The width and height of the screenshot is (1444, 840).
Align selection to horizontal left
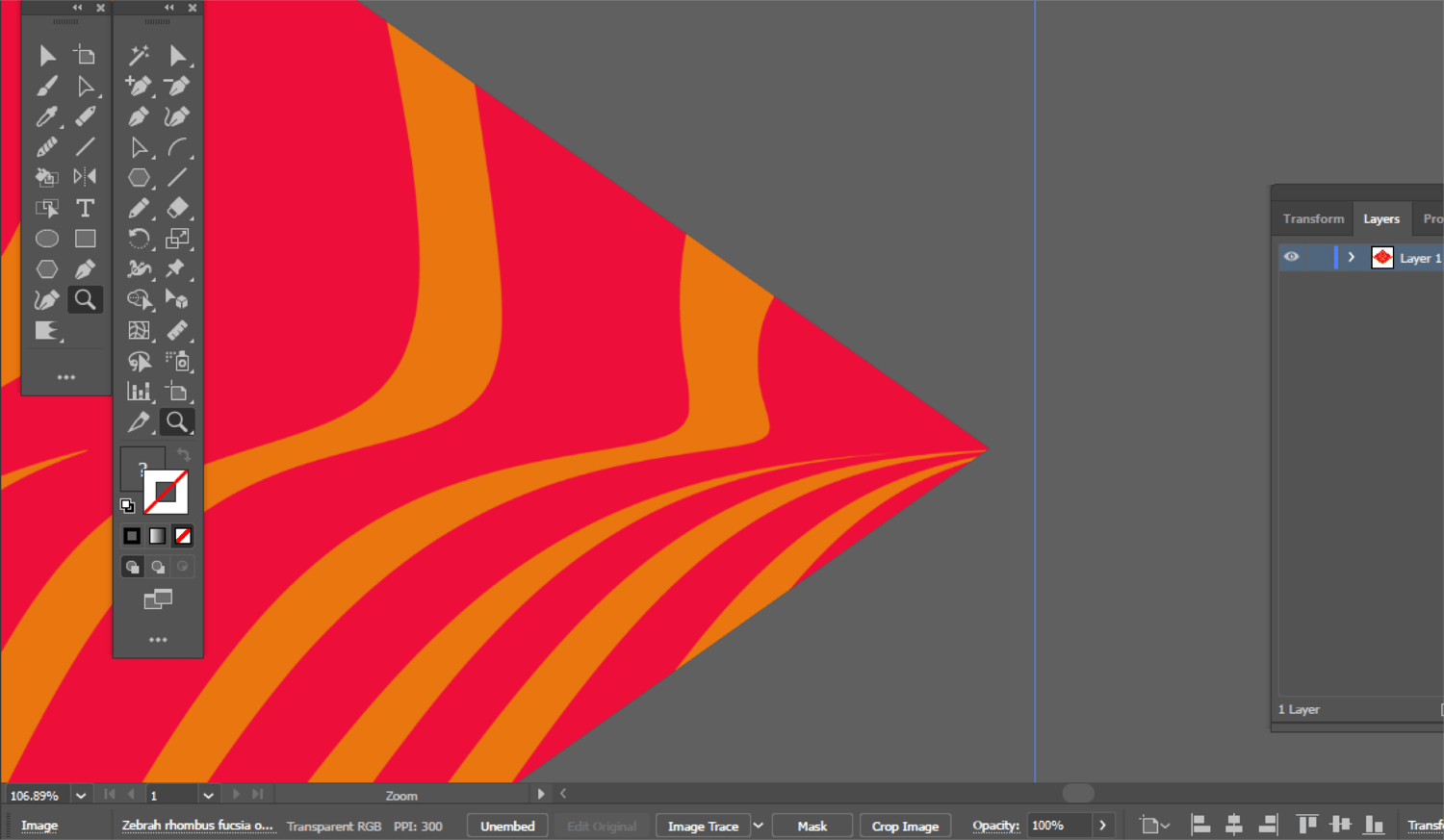[x=1200, y=825]
